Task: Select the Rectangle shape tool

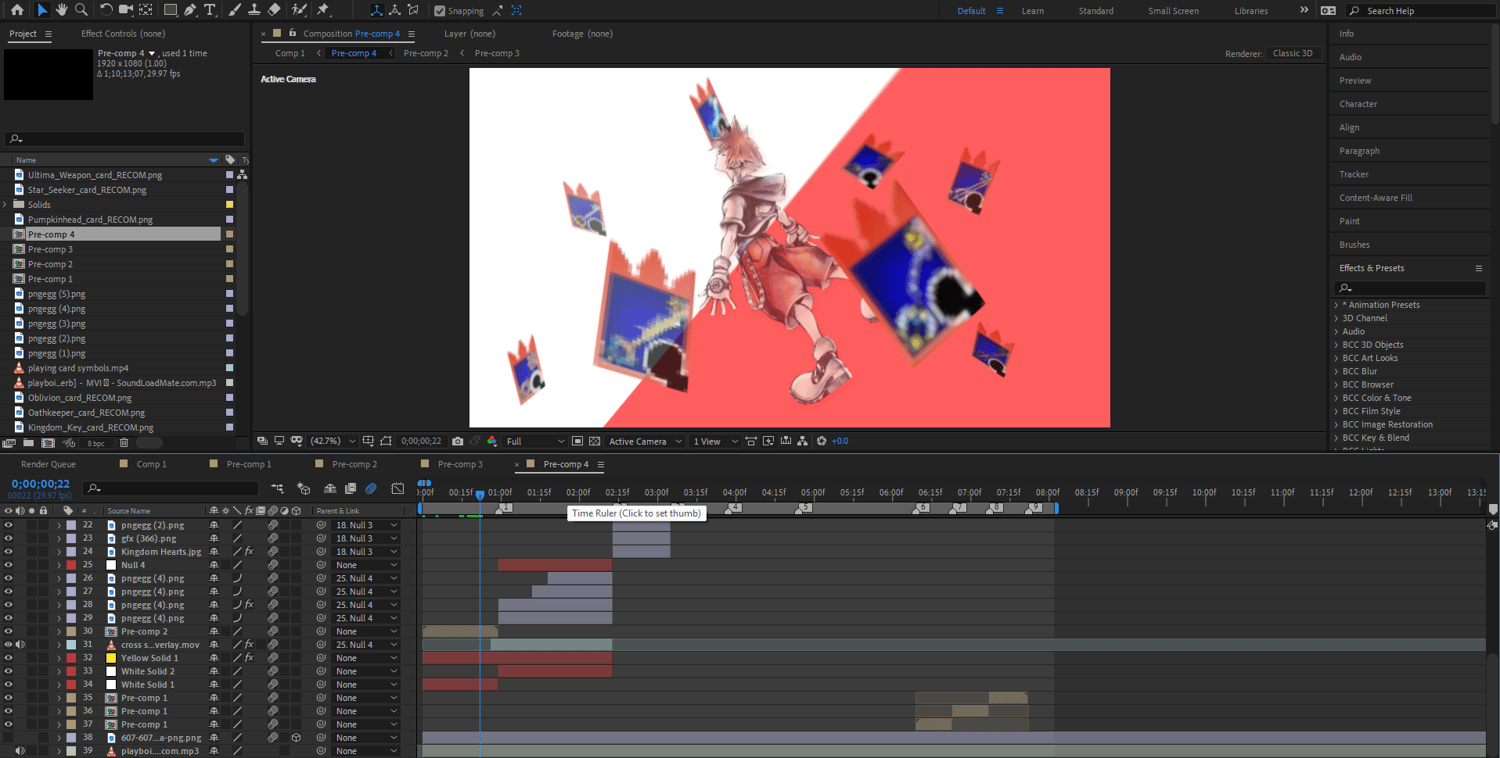Action: [x=170, y=10]
